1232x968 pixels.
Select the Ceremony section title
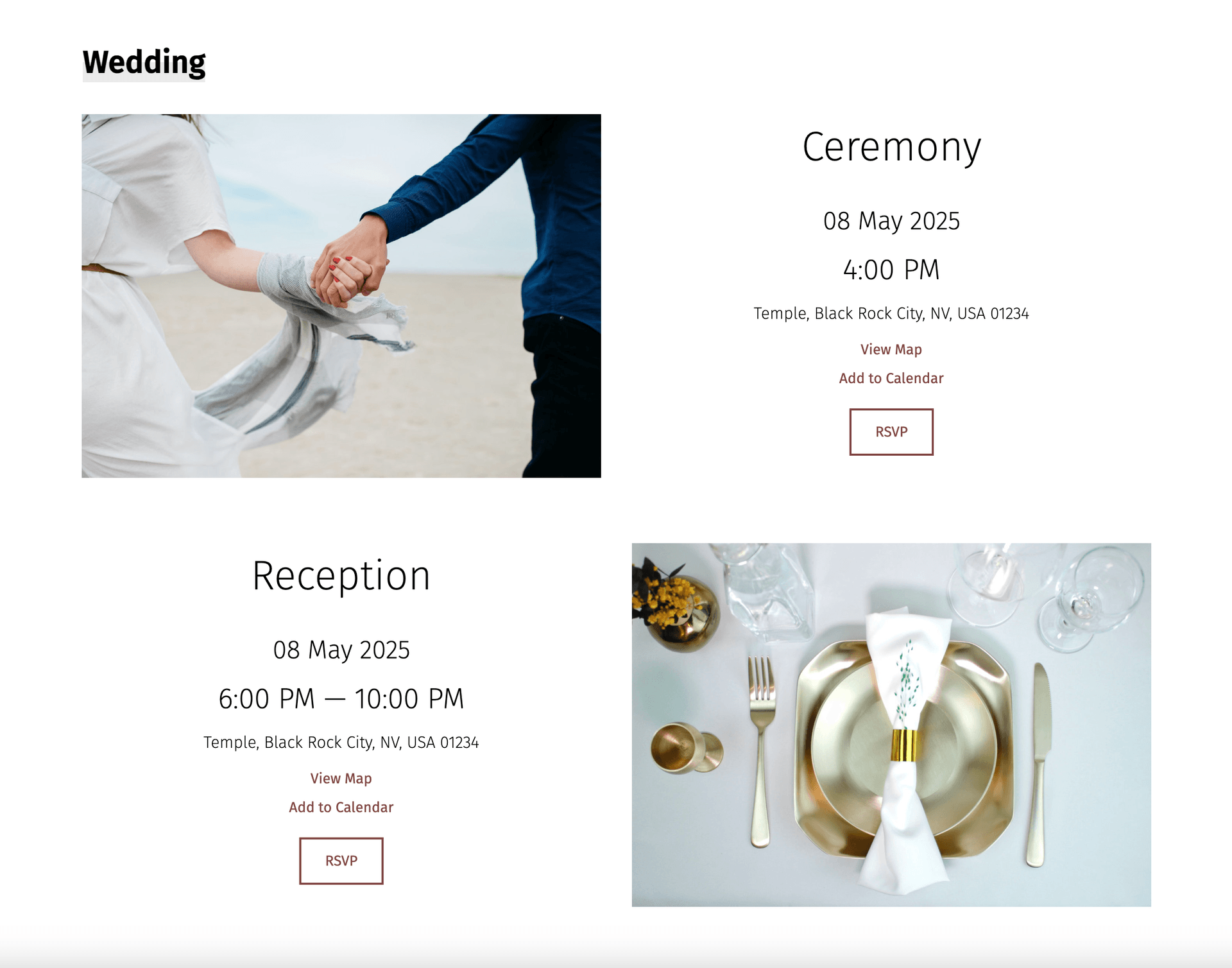click(x=891, y=148)
